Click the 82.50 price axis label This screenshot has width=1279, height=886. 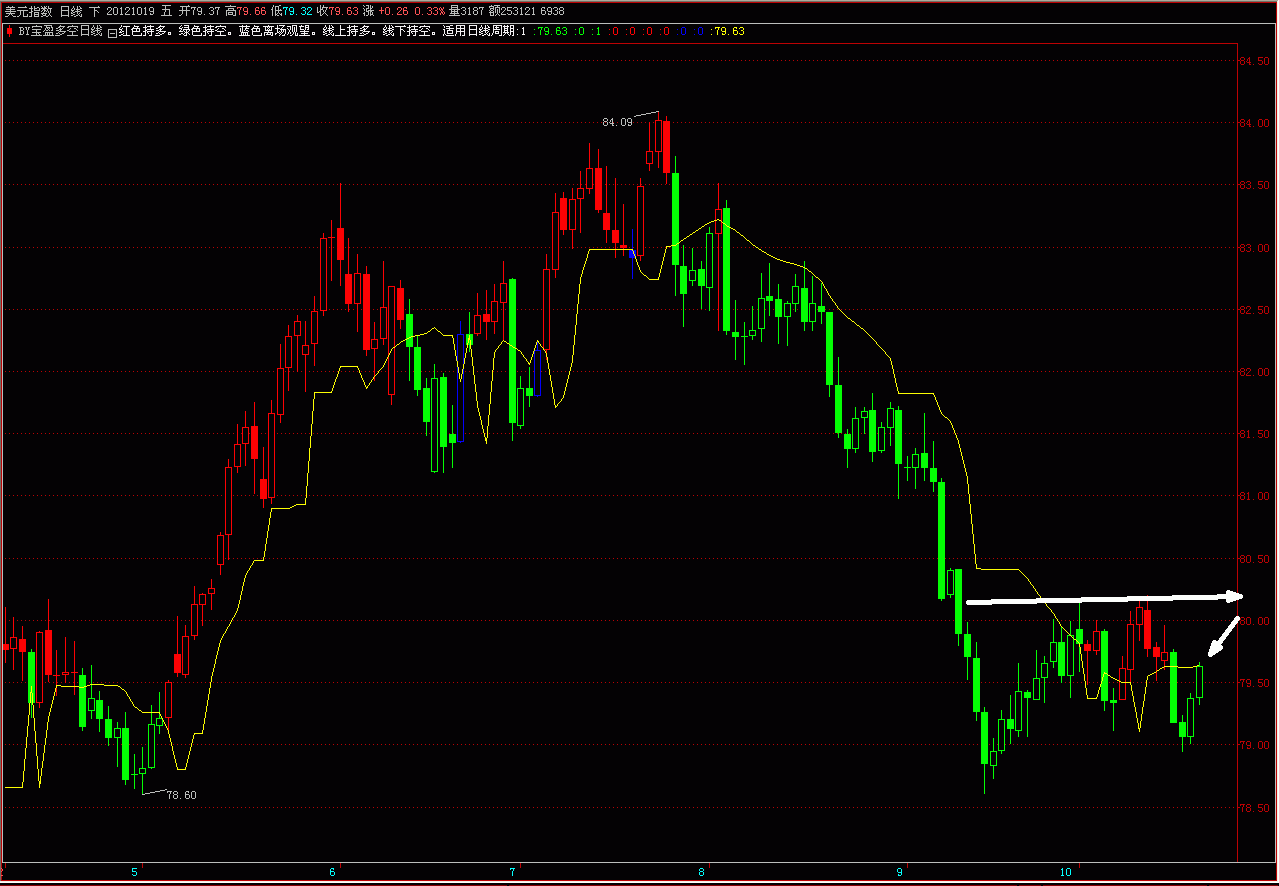[1253, 310]
